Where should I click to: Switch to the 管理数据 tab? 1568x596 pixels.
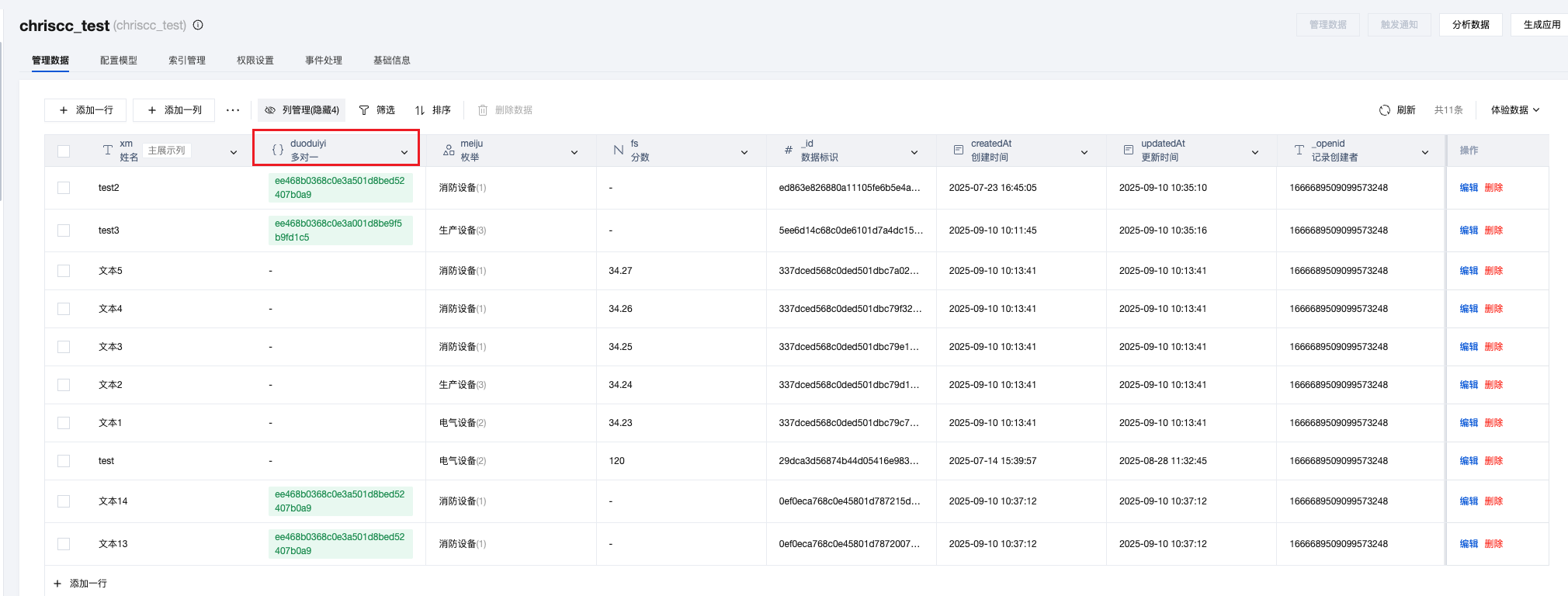50,61
